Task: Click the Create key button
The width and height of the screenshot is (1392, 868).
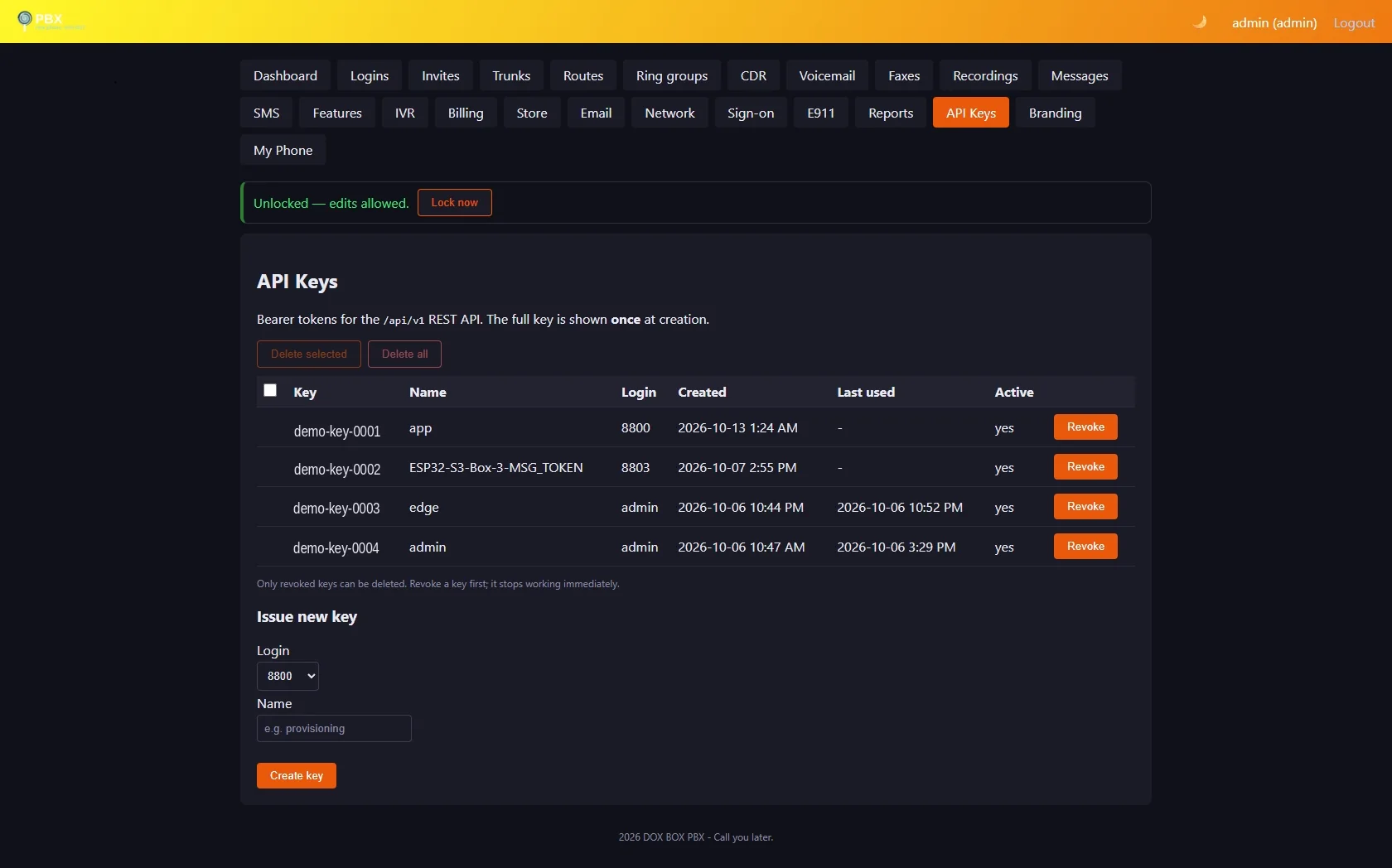Action: (x=297, y=776)
